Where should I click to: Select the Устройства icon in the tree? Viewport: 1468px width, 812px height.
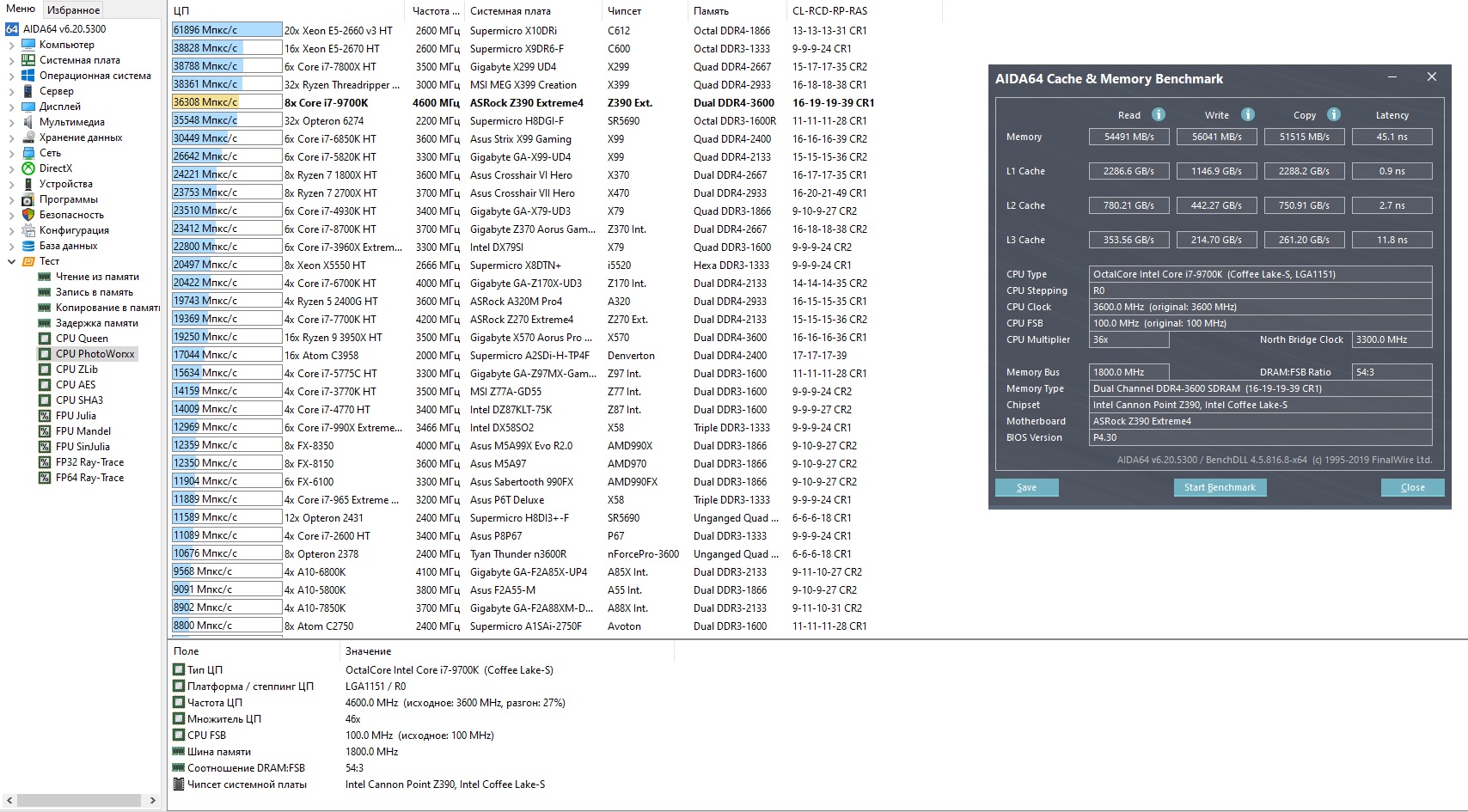[28, 184]
